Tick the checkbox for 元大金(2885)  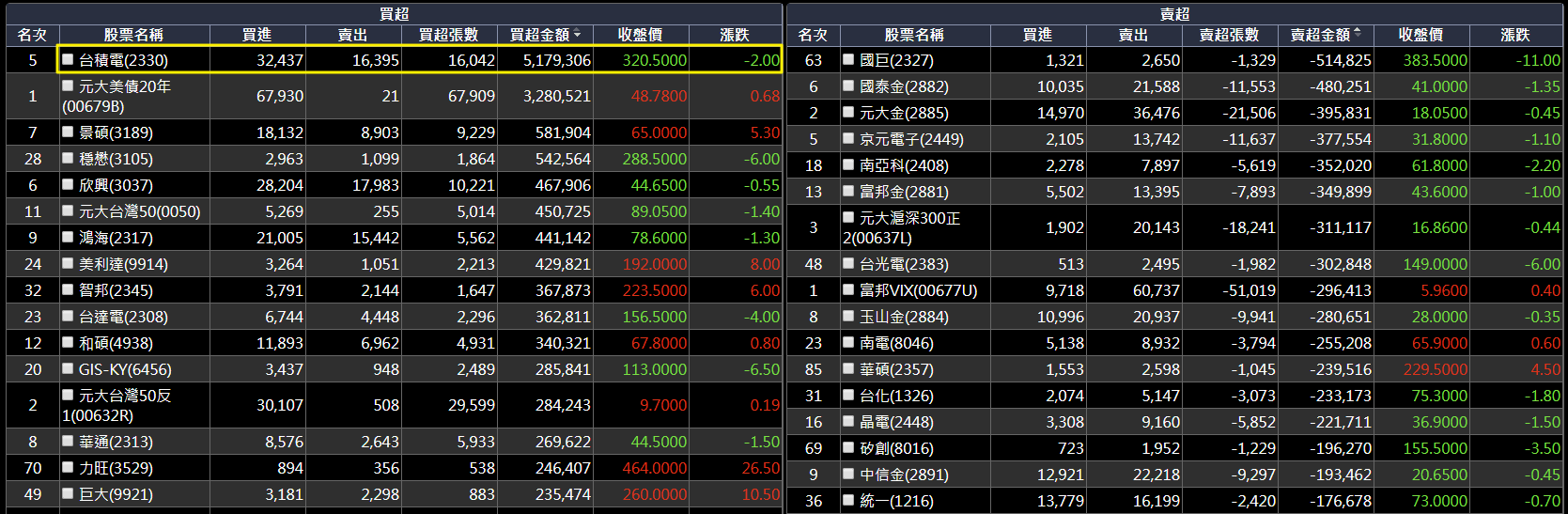(848, 112)
